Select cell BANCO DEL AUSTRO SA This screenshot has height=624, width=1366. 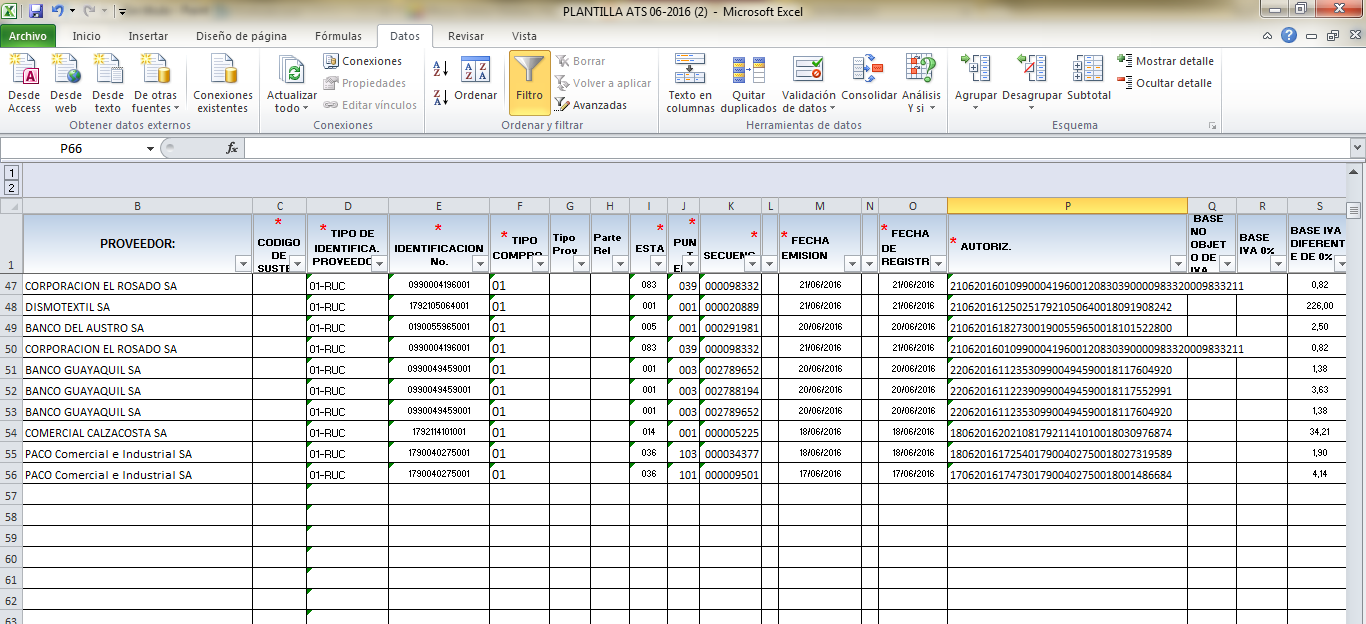[x=137, y=327]
